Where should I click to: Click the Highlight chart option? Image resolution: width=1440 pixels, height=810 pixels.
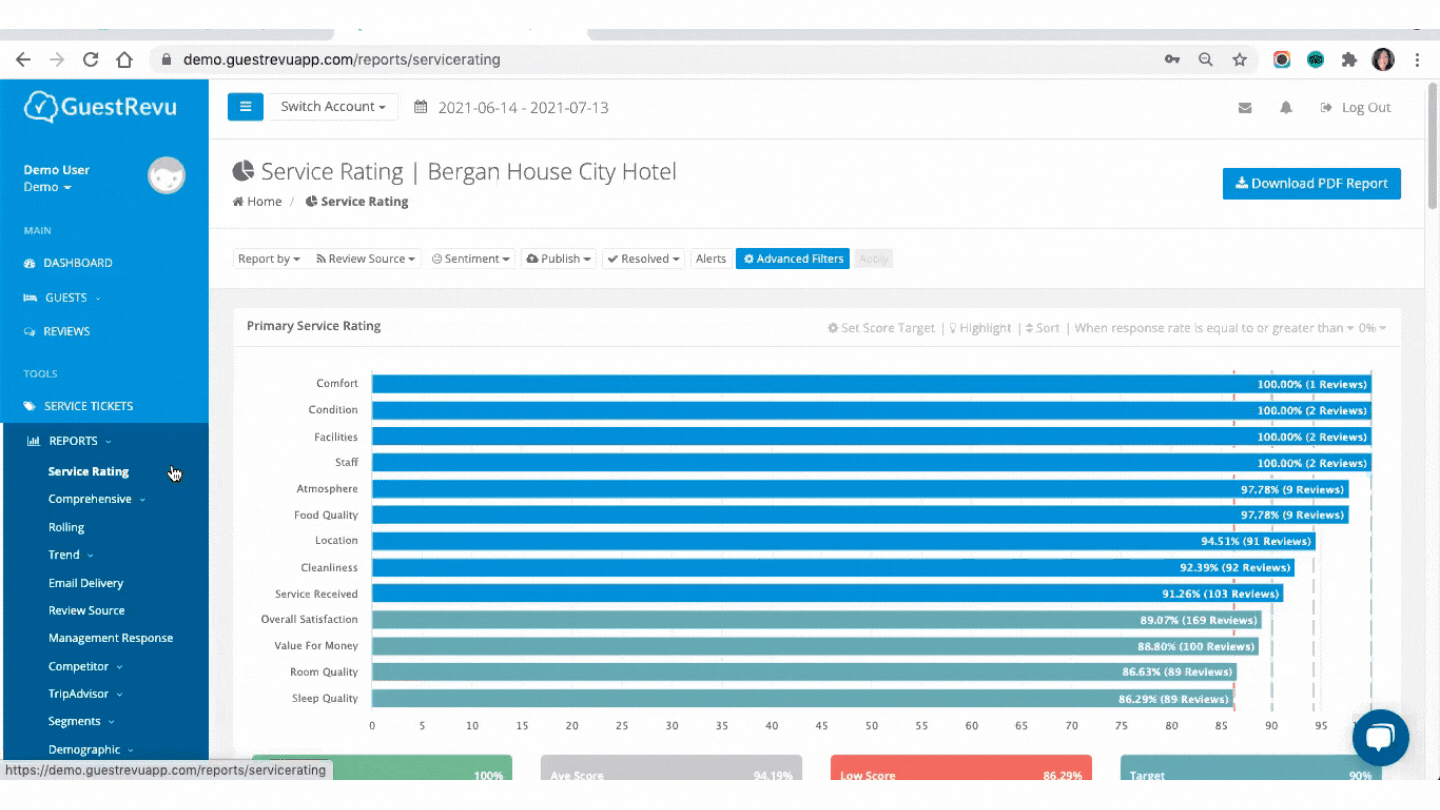point(980,328)
